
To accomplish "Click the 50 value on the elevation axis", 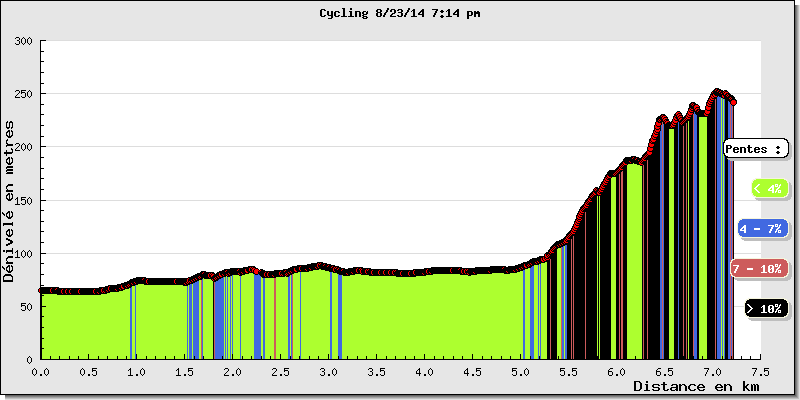I will (x=28, y=306).
